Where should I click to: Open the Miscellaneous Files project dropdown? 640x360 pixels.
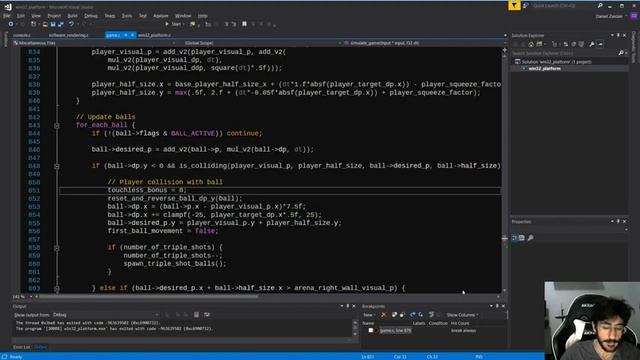(x=95, y=43)
